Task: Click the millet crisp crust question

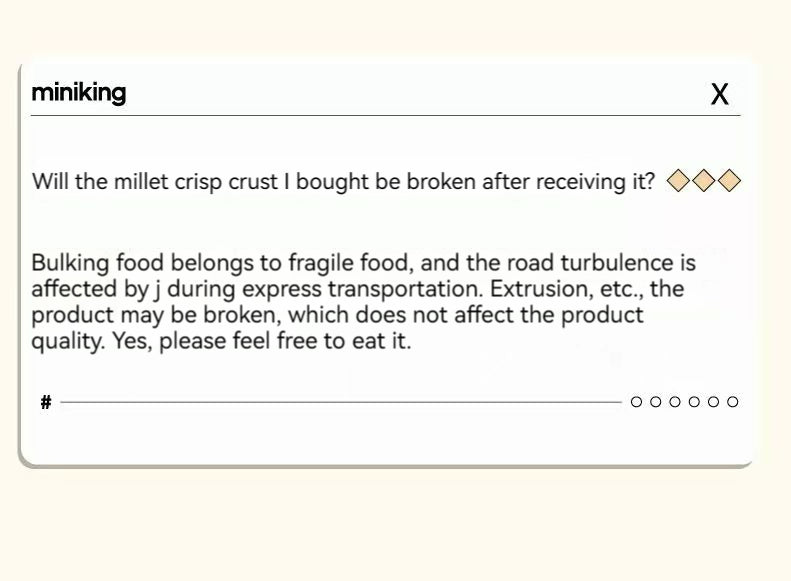Action: click(x=343, y=182)
